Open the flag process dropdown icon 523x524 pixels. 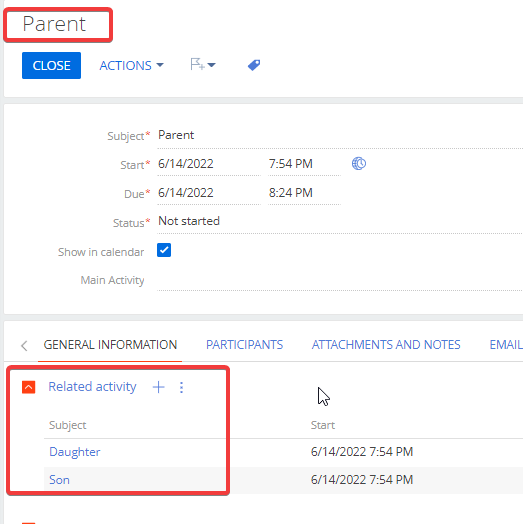(x=203, y=64)
